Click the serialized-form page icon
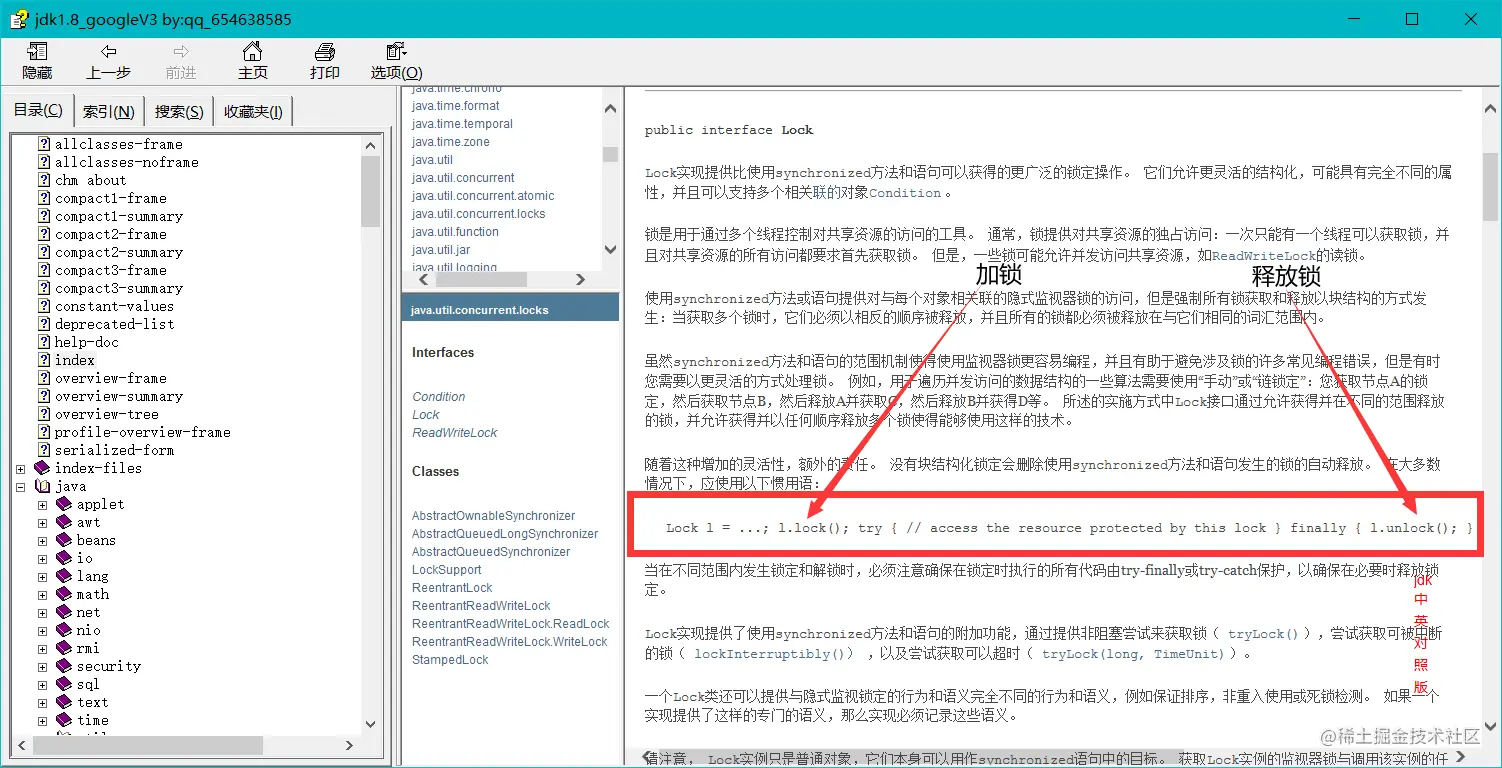The image size is (1502, 768). tap(44, 450)
